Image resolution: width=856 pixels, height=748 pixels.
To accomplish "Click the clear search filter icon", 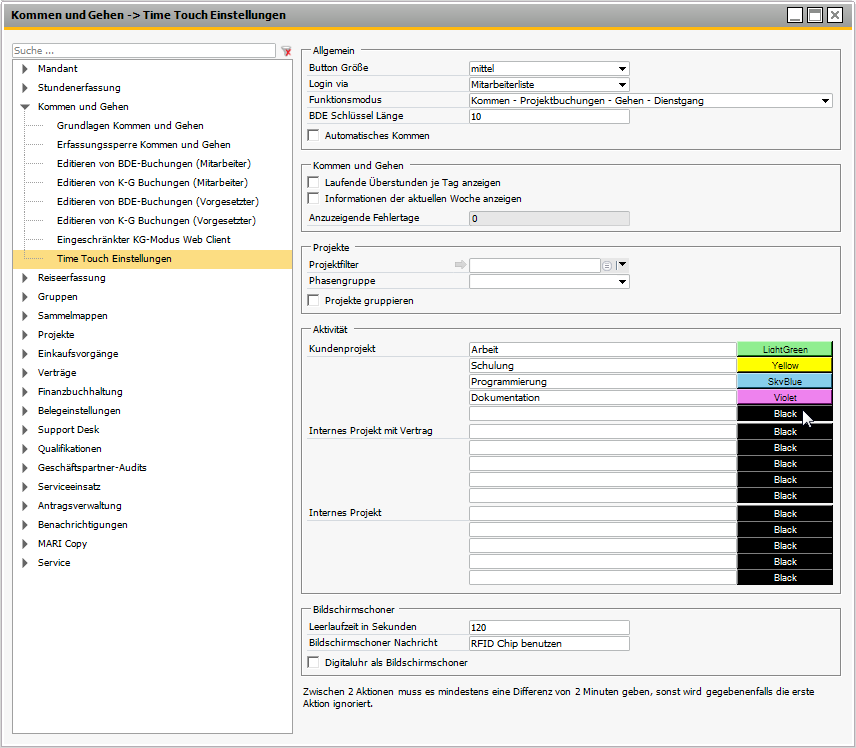I will click(286, 50).
